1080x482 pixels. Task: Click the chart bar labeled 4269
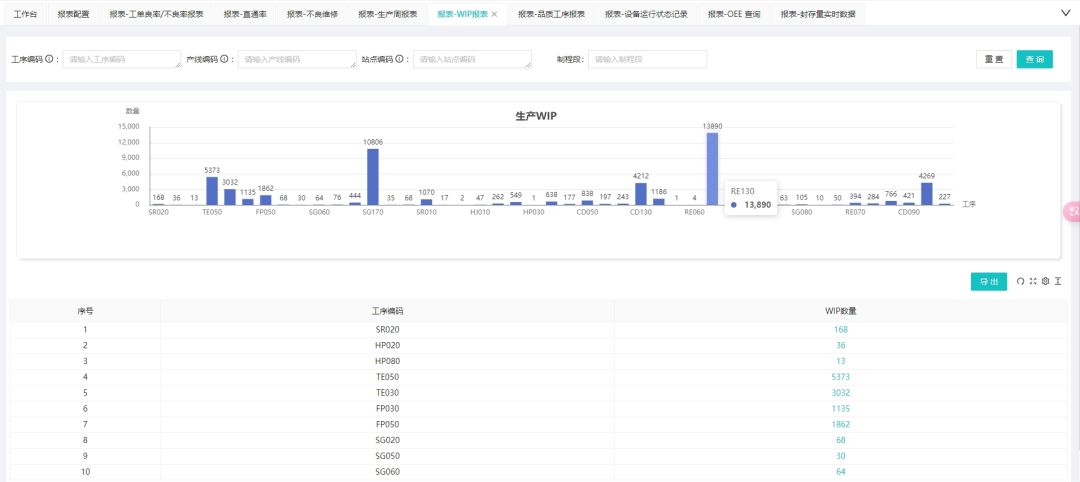[926, 193]
